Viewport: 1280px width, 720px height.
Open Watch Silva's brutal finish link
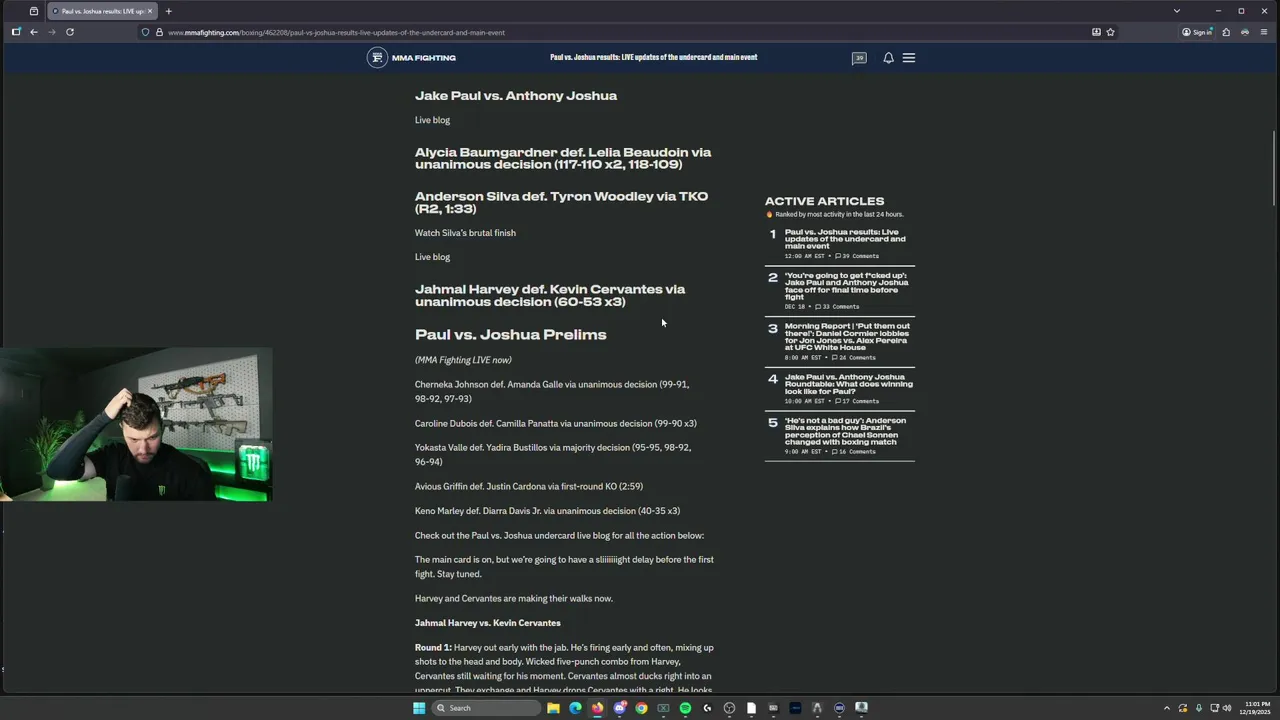[x=465, y=233]
